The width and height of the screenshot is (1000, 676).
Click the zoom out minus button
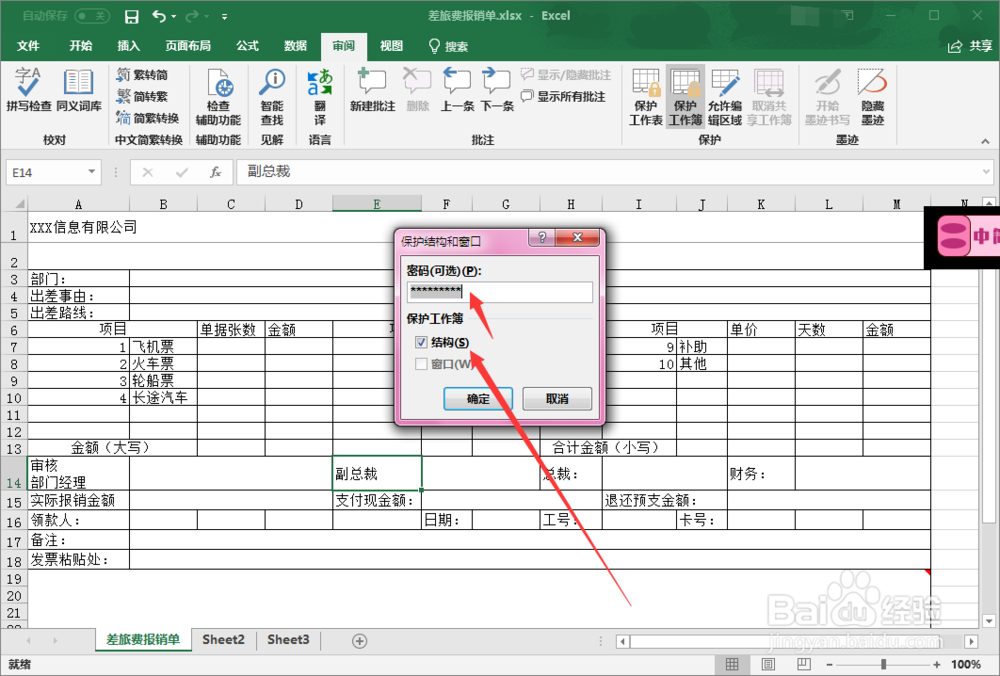pos(829,665)
